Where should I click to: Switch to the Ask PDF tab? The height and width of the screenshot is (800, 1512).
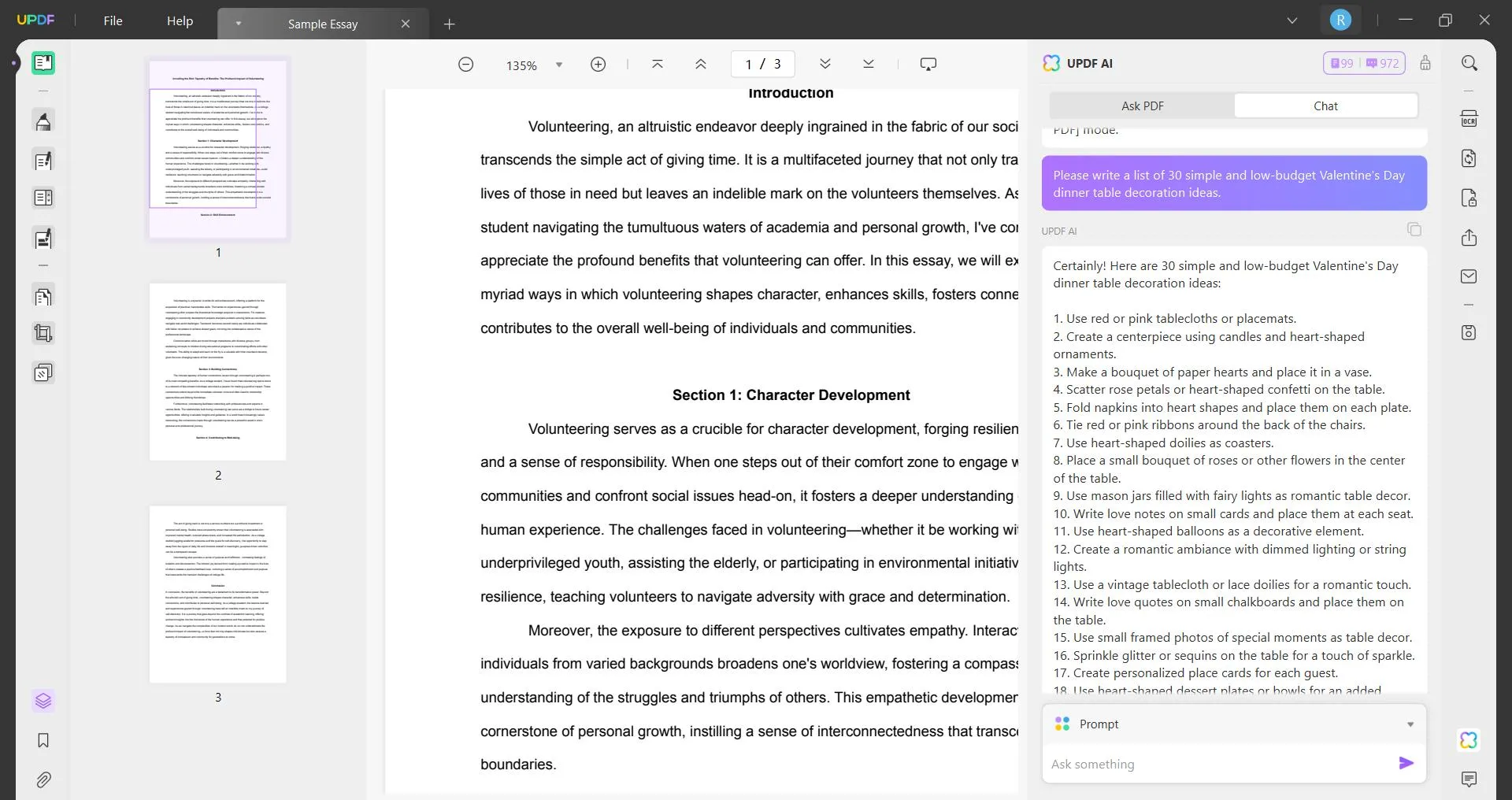pos(1142,106)
